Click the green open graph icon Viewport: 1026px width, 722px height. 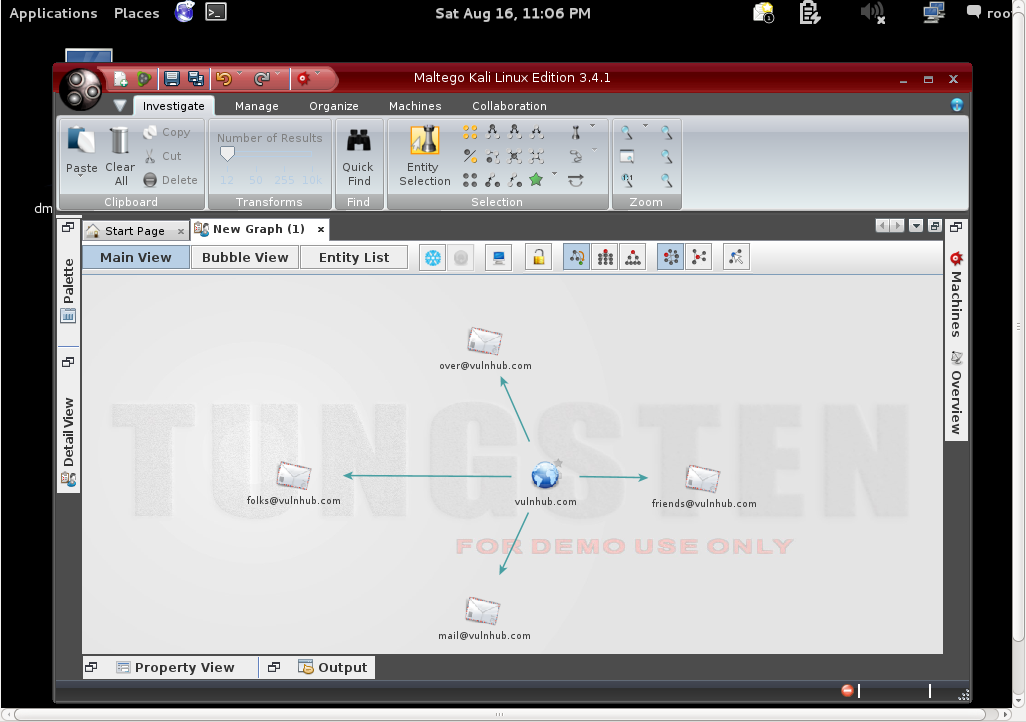pyautogui.click(x=144, y=79)
